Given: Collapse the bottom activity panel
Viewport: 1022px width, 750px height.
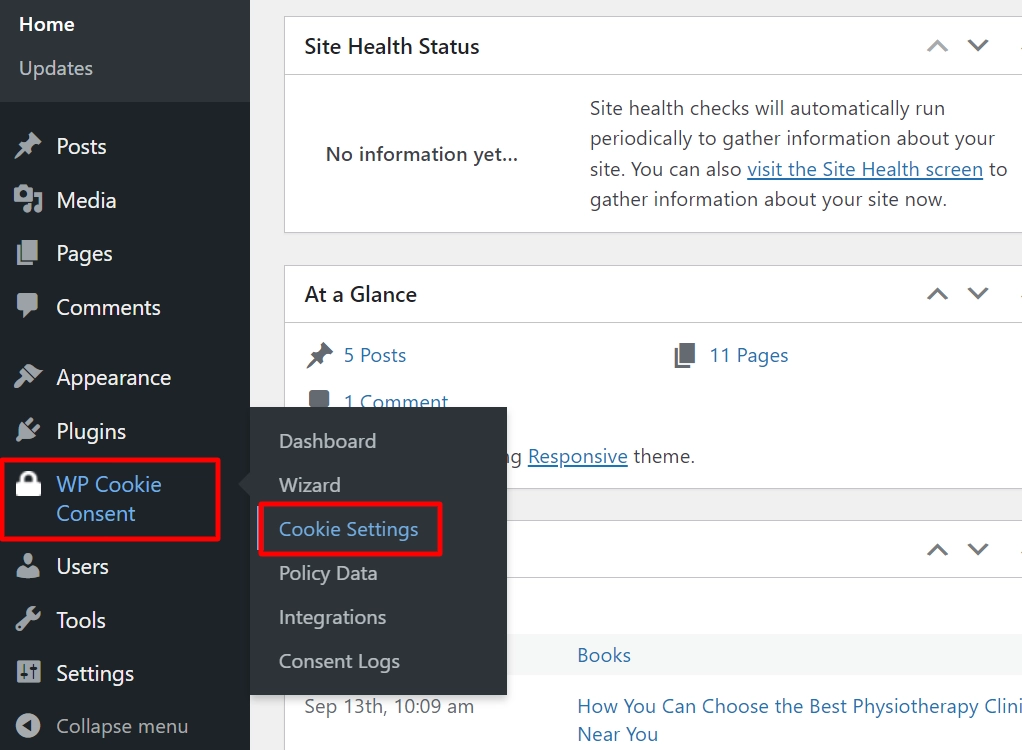Looking at the screenshot, I should [937, 549].
